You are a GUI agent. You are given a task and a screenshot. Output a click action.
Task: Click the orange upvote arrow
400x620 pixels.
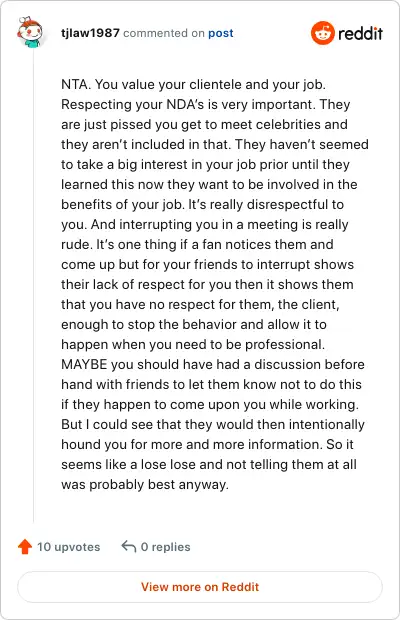tap(25, 546)
